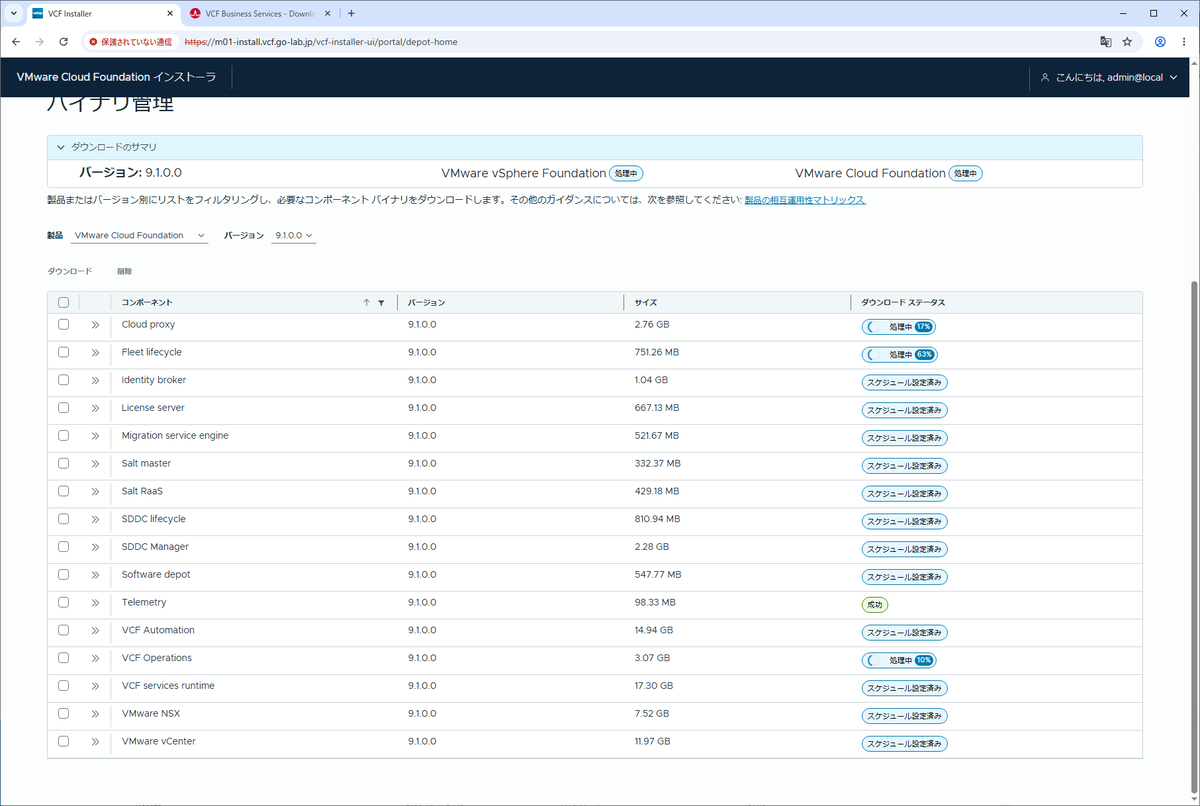Image resolution: width=1200 pixels, height=806 pixels.
Task: Bookmark this page with the star icon
Action: (1127, 42)
